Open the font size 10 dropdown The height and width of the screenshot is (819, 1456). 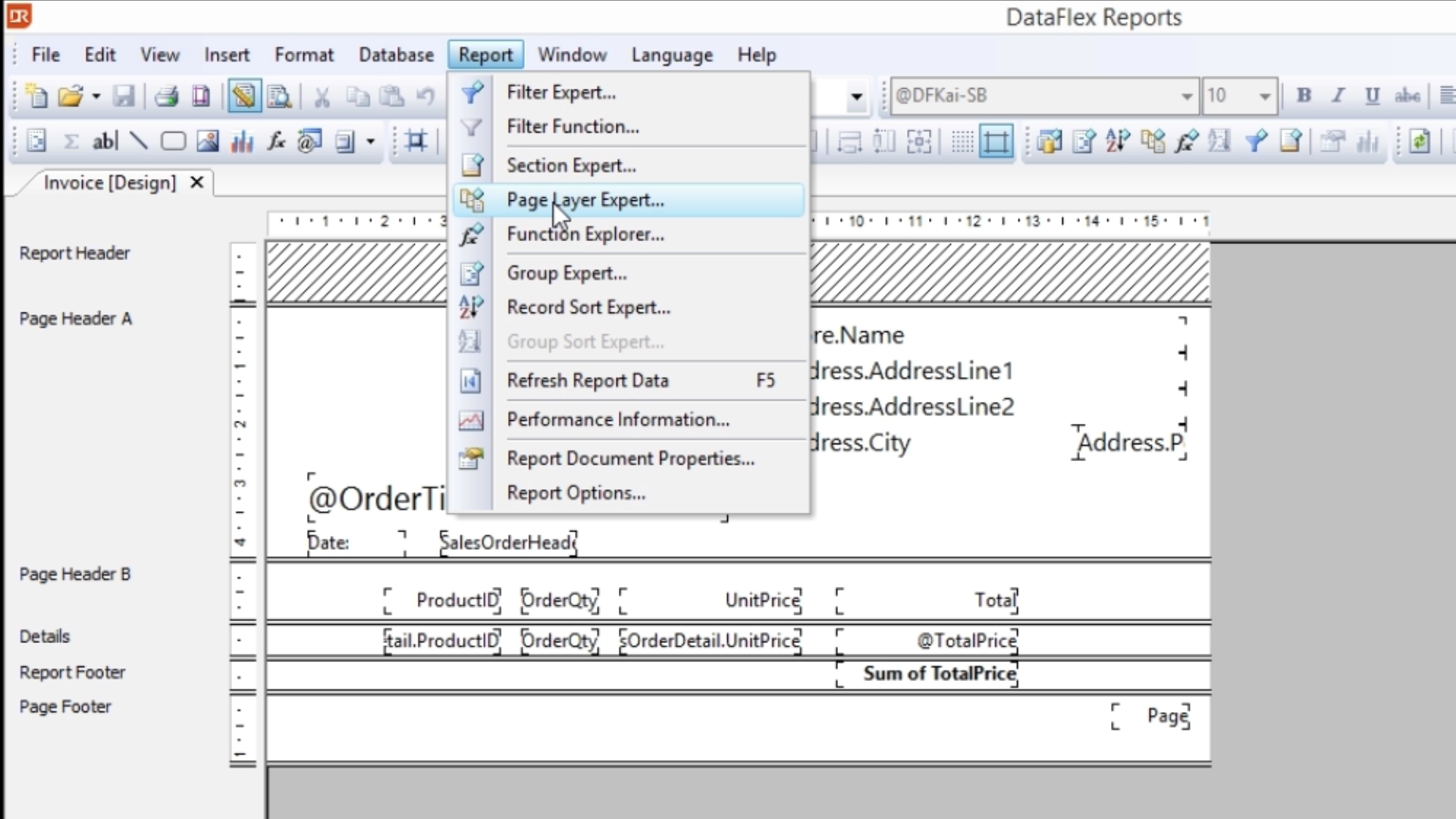(x=1264, y=96)
